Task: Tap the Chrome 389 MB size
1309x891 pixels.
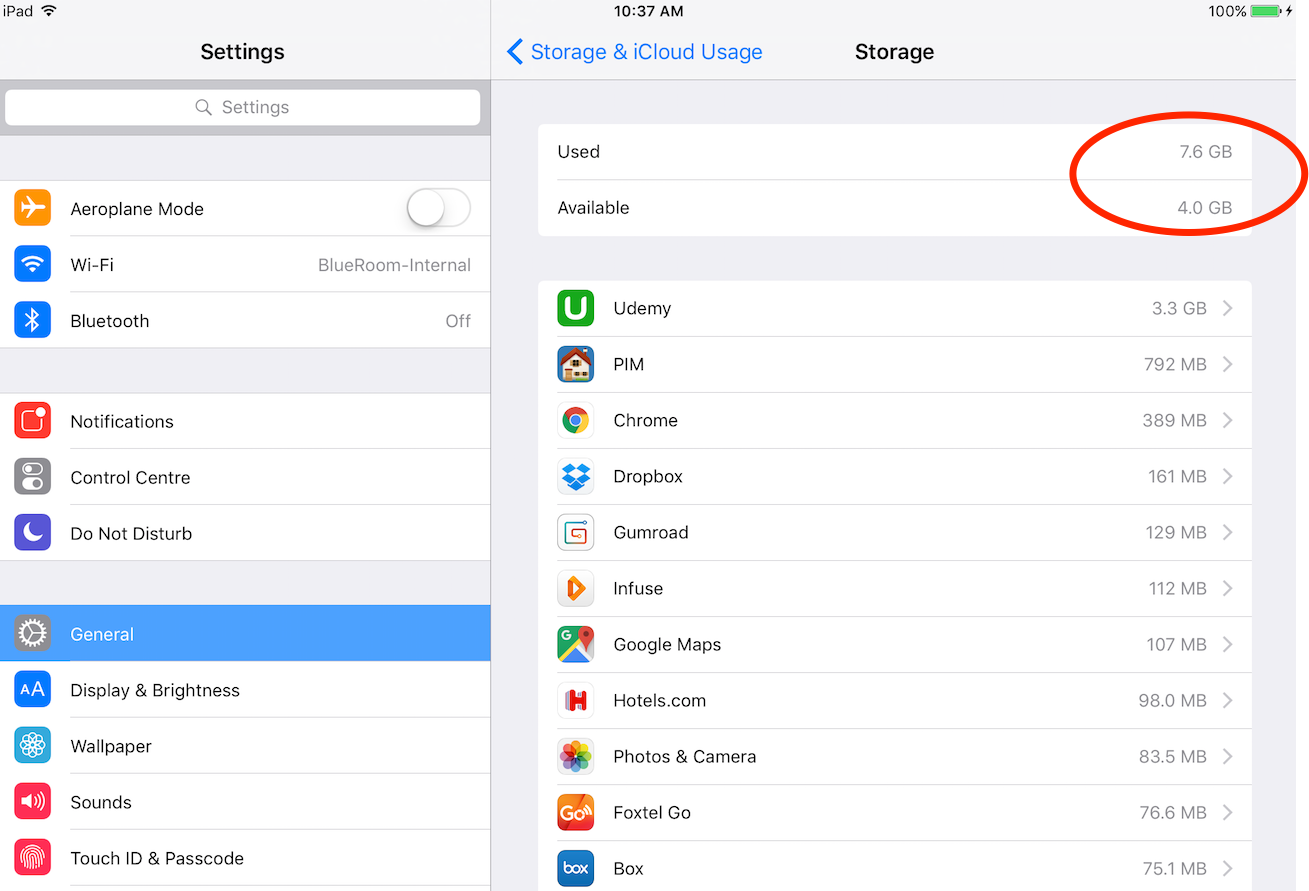Action: 1174,420
